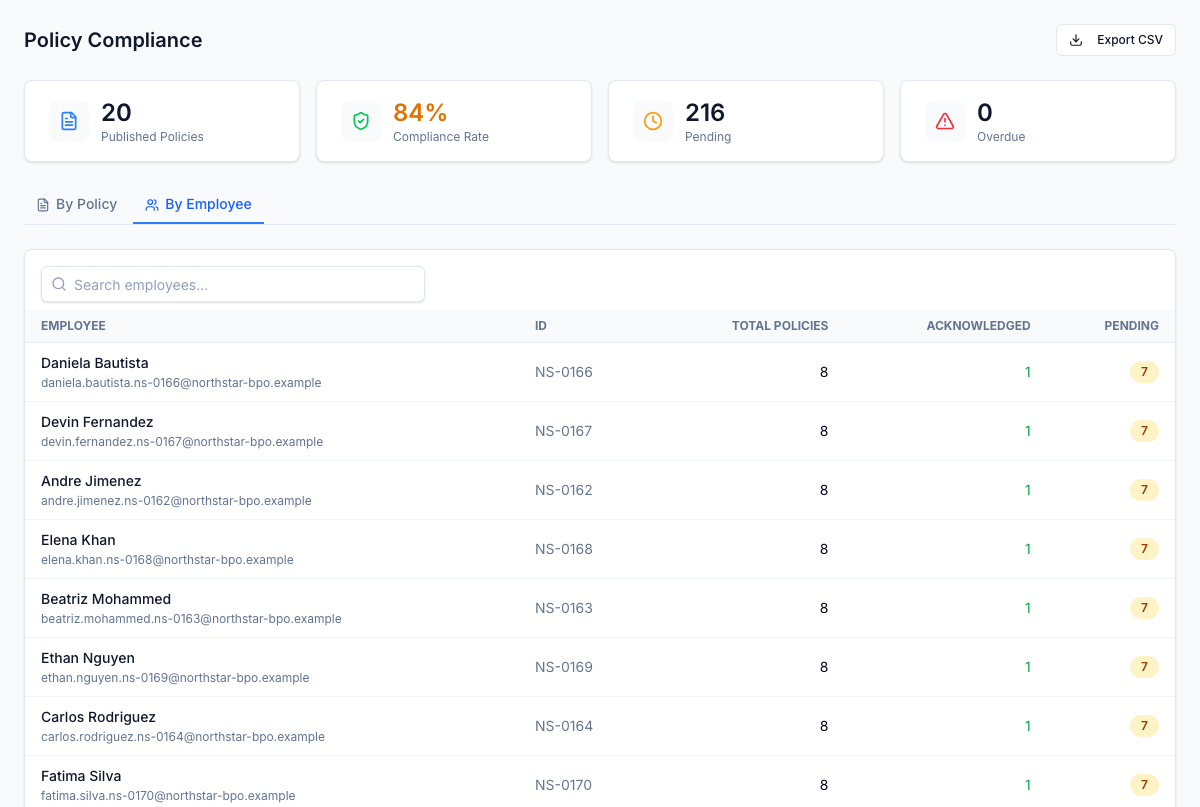Click the Export CSV button
The image size is (1200, 807).
1115,40
